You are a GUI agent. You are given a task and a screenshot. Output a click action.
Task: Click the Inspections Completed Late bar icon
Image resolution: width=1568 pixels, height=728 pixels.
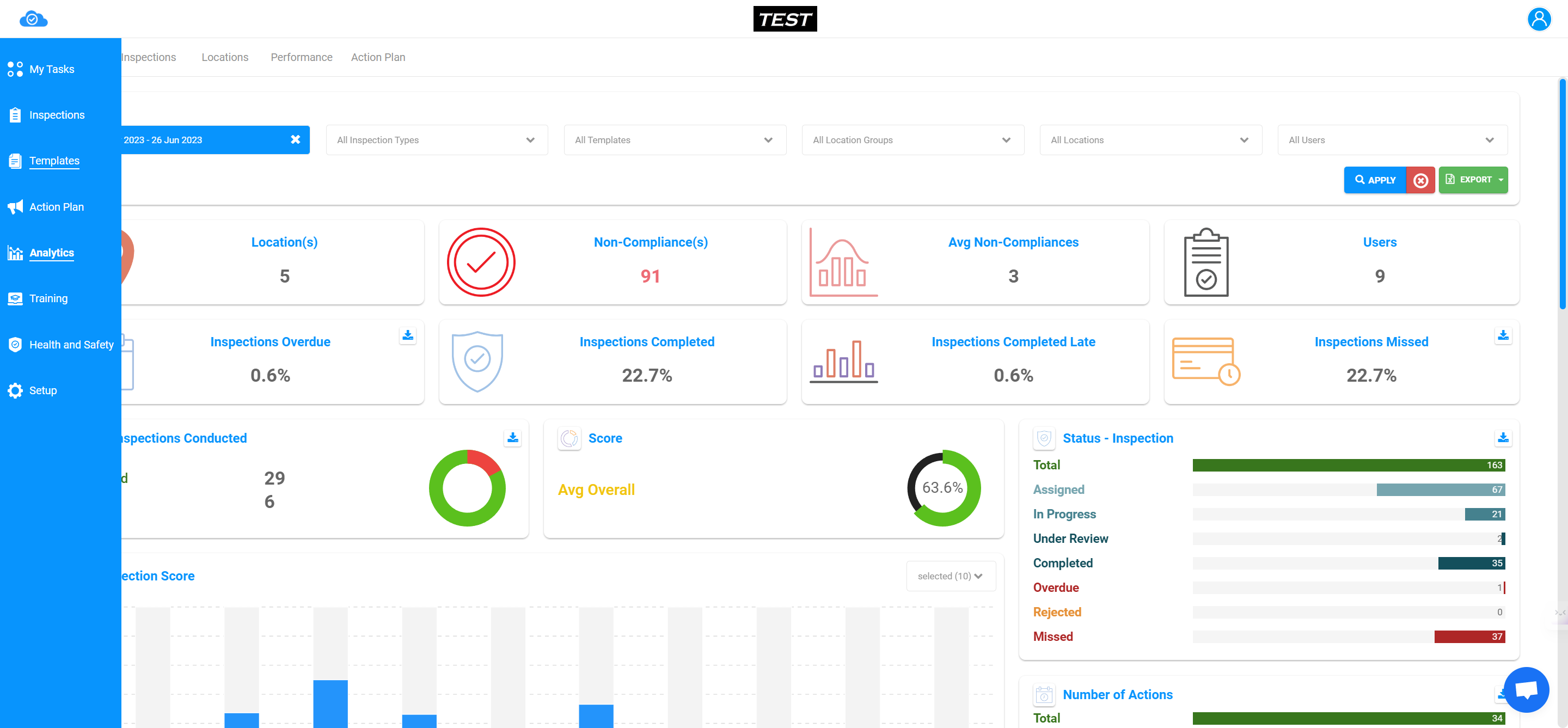843,362
